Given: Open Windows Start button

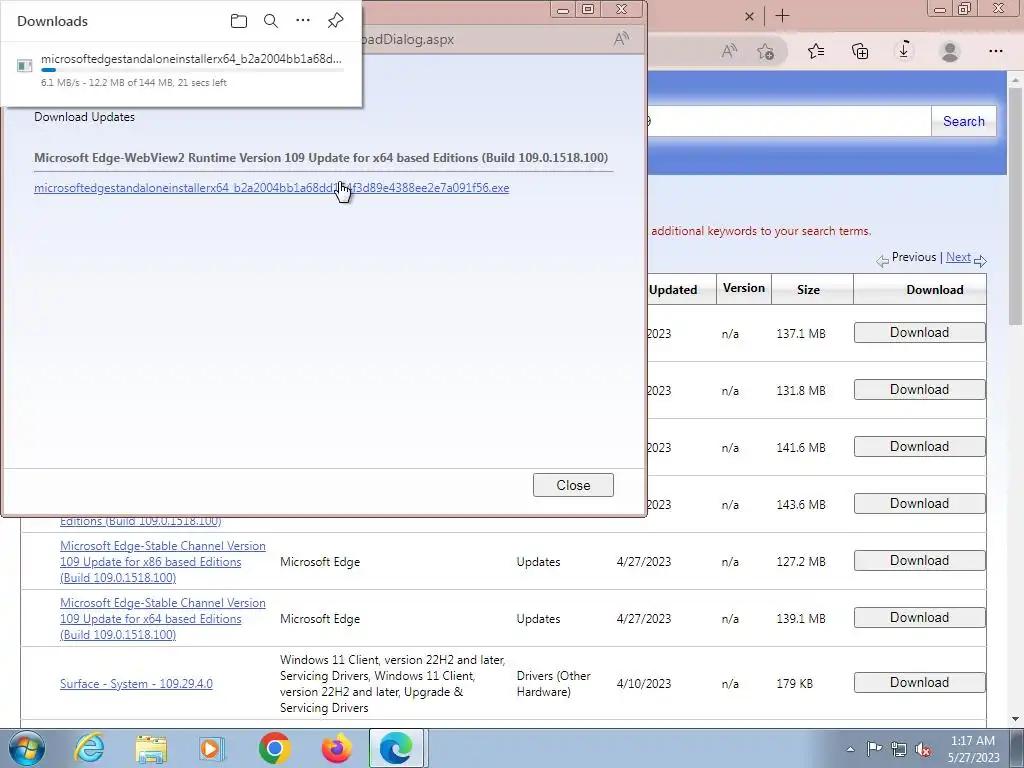Looking at the screenshot, I should click(x=27, y=748).
